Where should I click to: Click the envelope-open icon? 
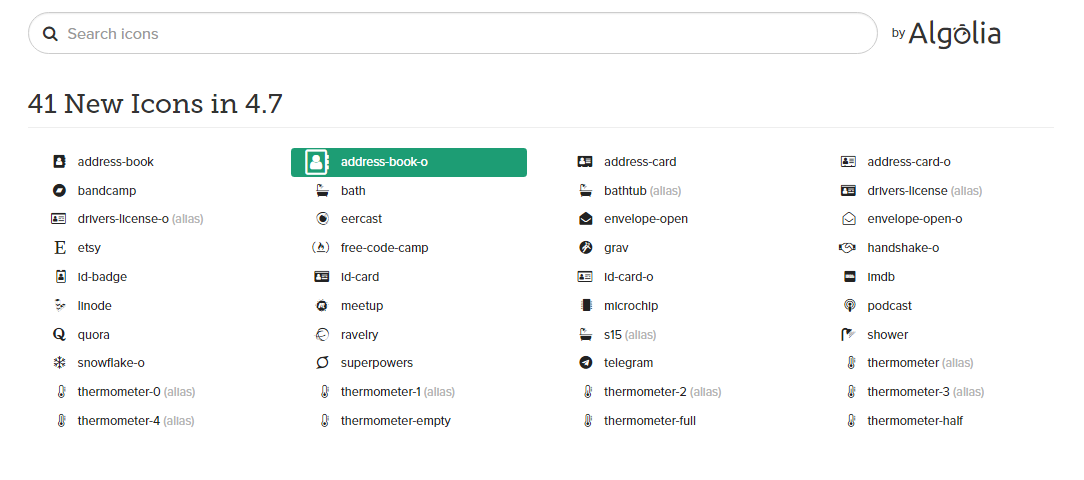pyautogui.click(x=585, y=219)
